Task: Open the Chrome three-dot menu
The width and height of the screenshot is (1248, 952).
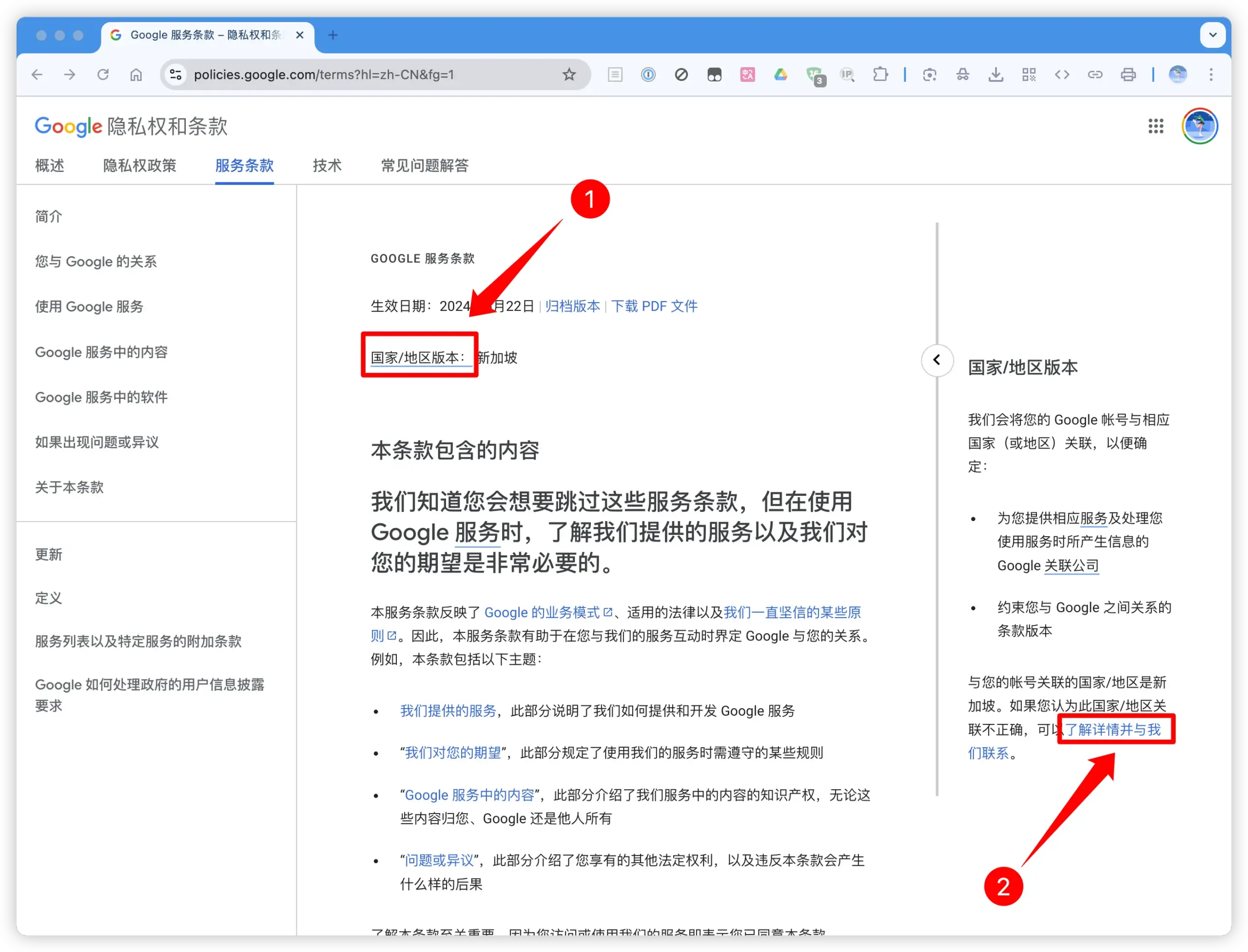Action: [x=1210, y=74]
